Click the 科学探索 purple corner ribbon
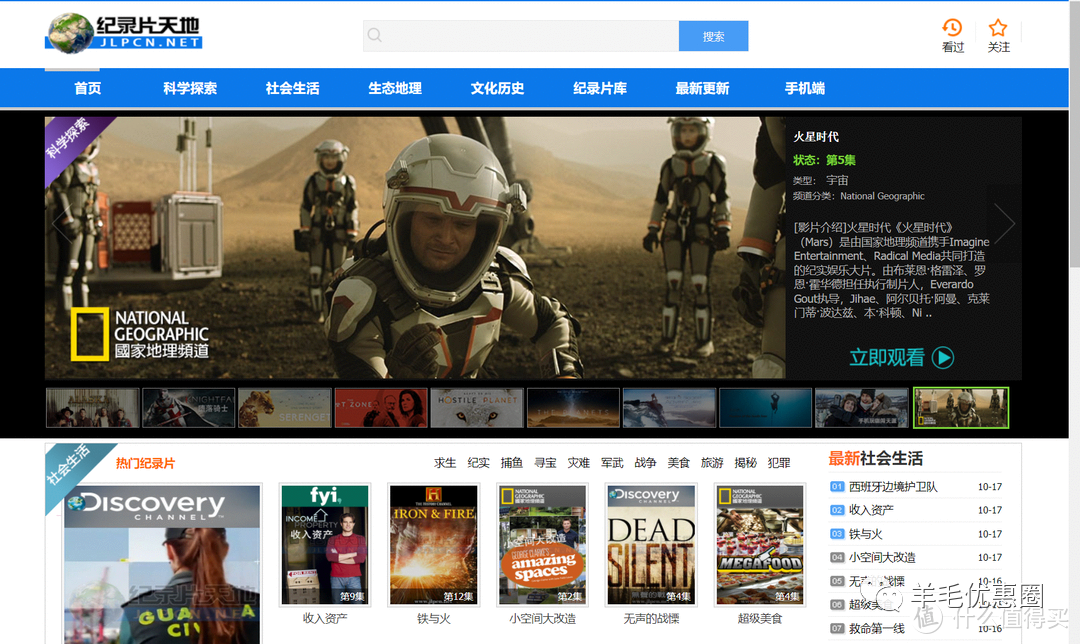Image resolution: width=1080 pixels, height=644 pixels. click(x=68, y=139)
